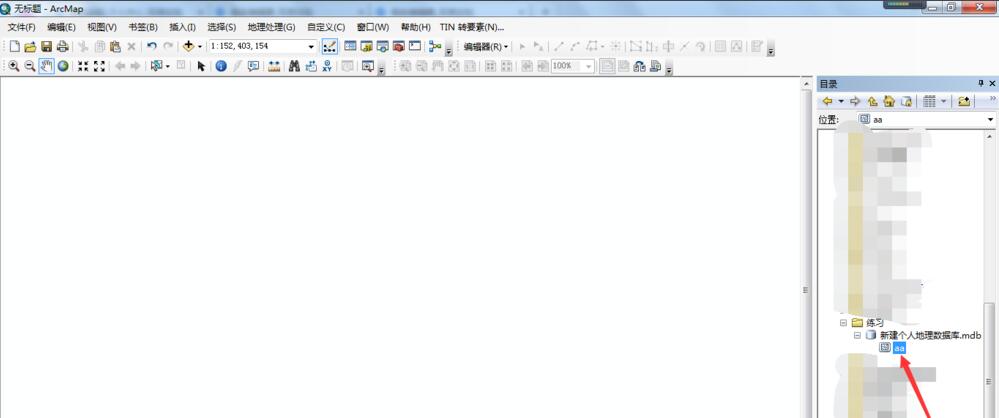Image resolution: width=999 pixels, height=418 pixels.
Task: Activate the Identify tool
Action: tap(221, 66)
